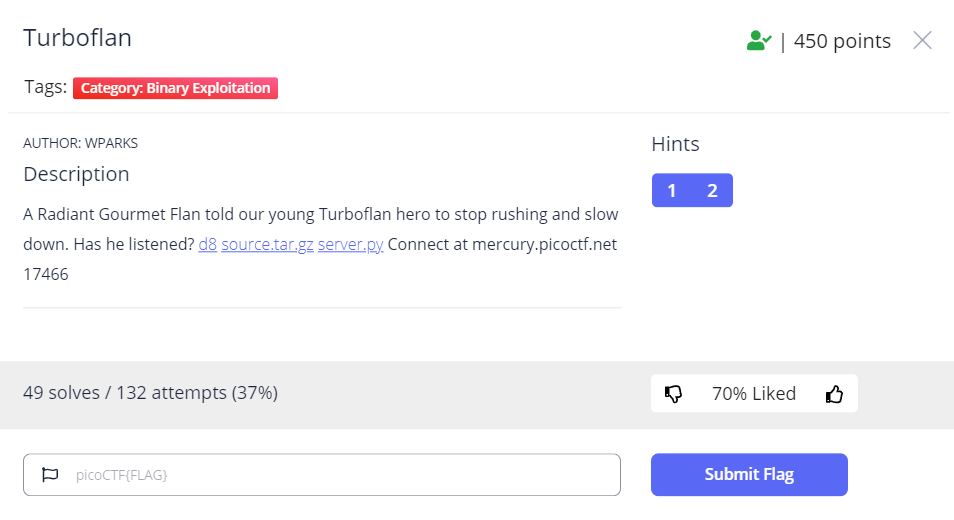The image size is (954, 520).
Task: Click the thumbs-down dislike icon
Action: click(673, 394)
